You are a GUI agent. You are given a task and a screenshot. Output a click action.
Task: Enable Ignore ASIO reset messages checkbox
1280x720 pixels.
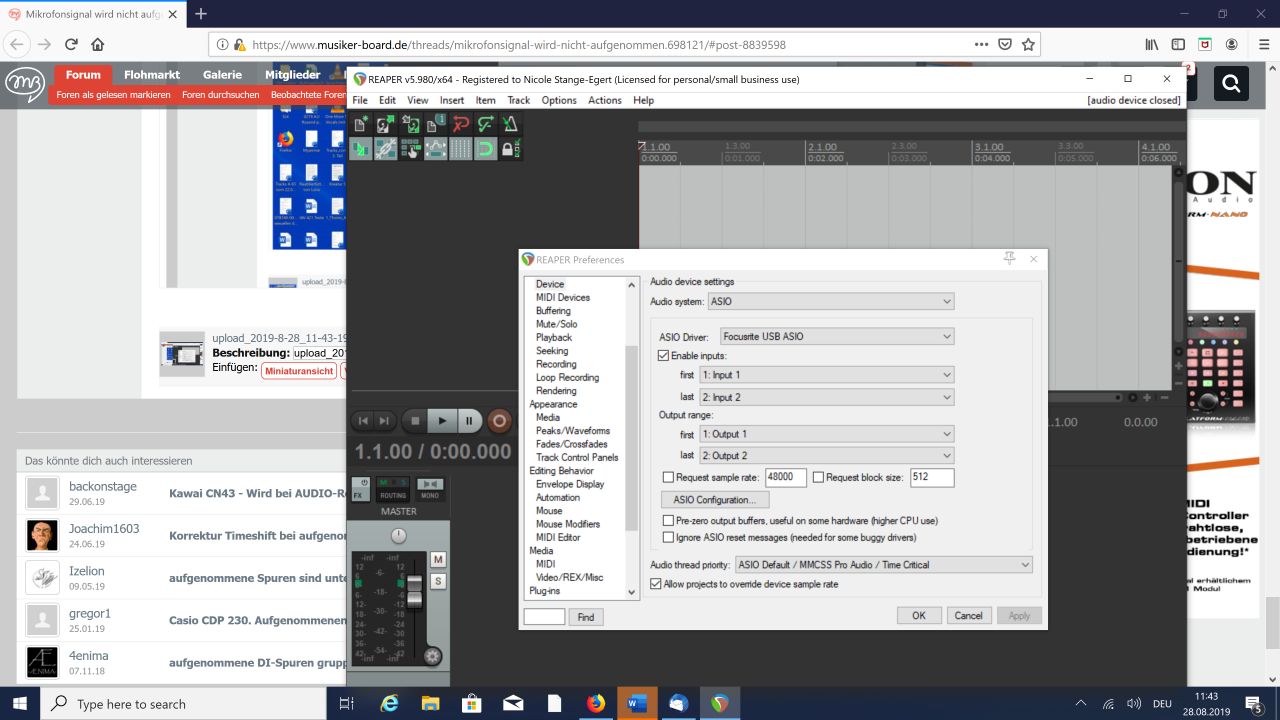point(669,537)
